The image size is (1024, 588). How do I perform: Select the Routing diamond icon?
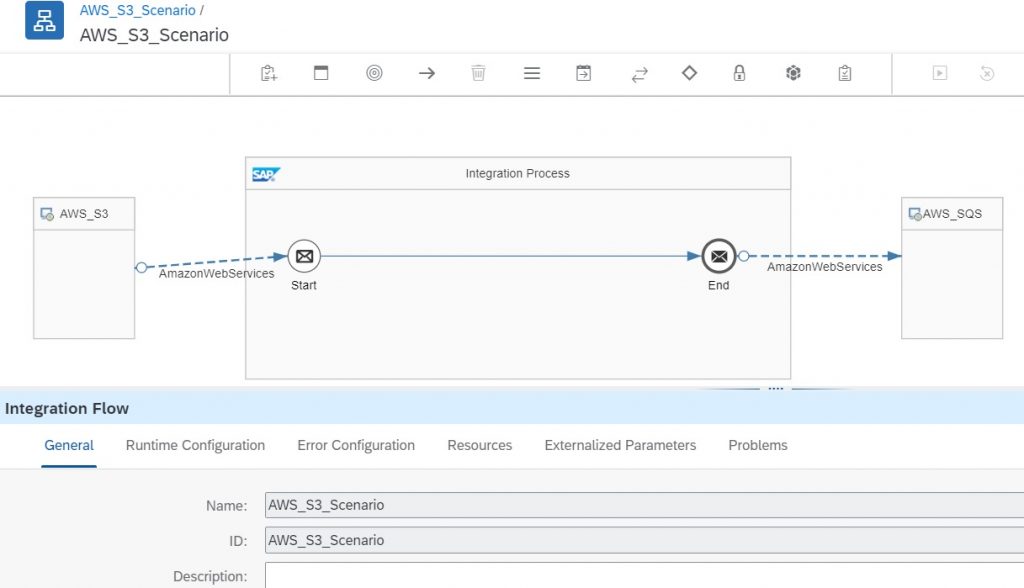click(689, 73)
